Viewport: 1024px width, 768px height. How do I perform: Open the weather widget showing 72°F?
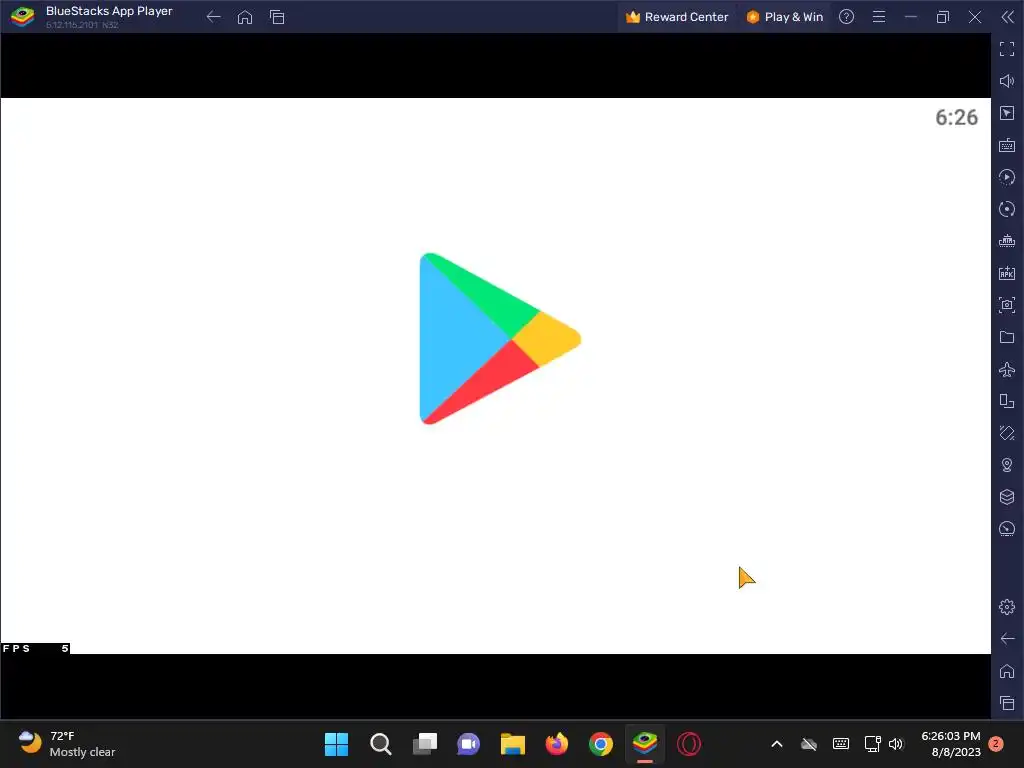[66, 744]
